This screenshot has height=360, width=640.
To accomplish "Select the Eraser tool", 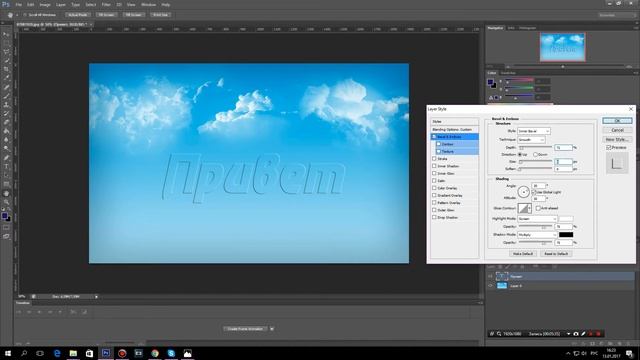I will (x=6, y=122).
